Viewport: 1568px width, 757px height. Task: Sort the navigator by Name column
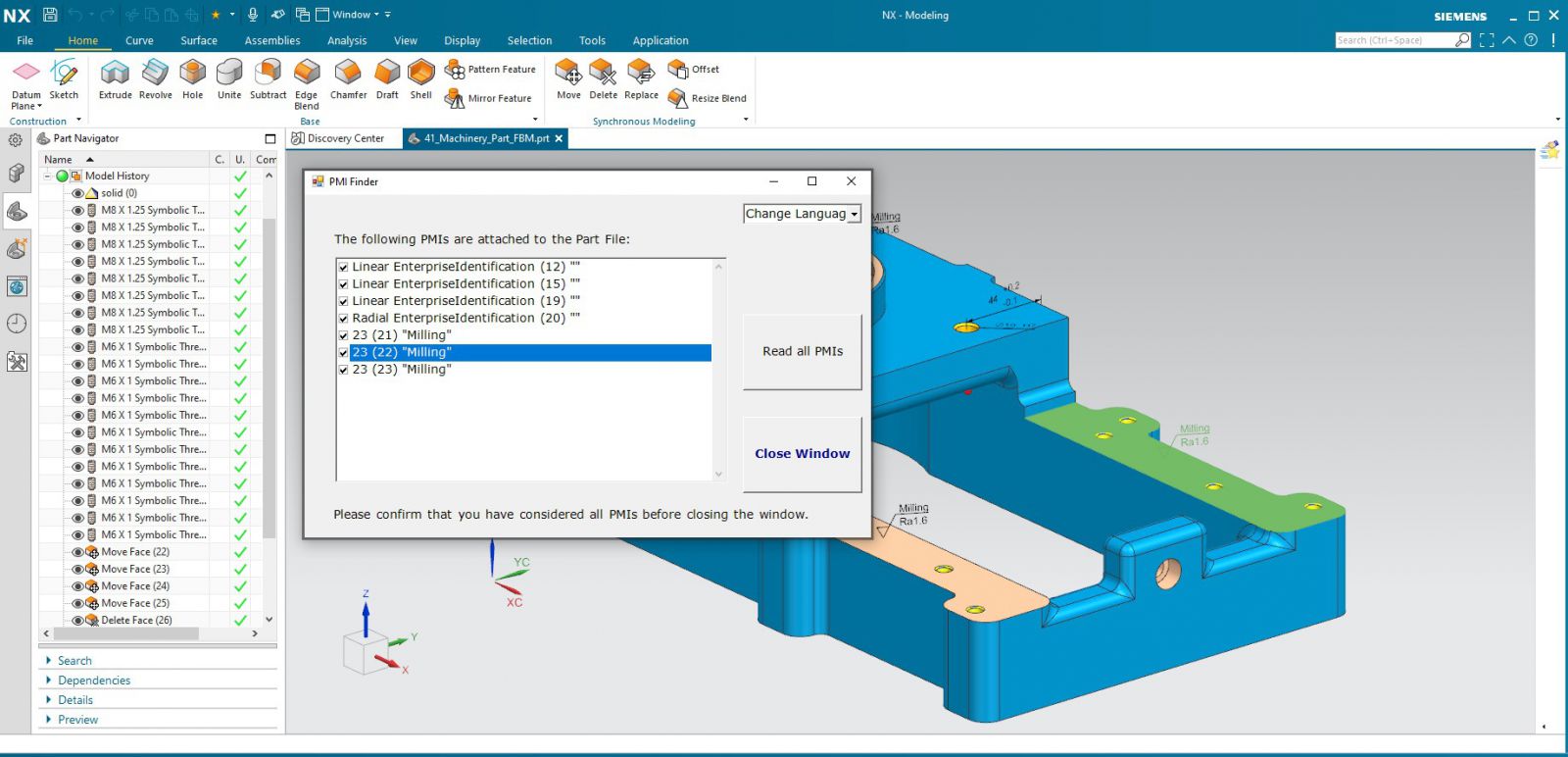(x=59, y=159)
